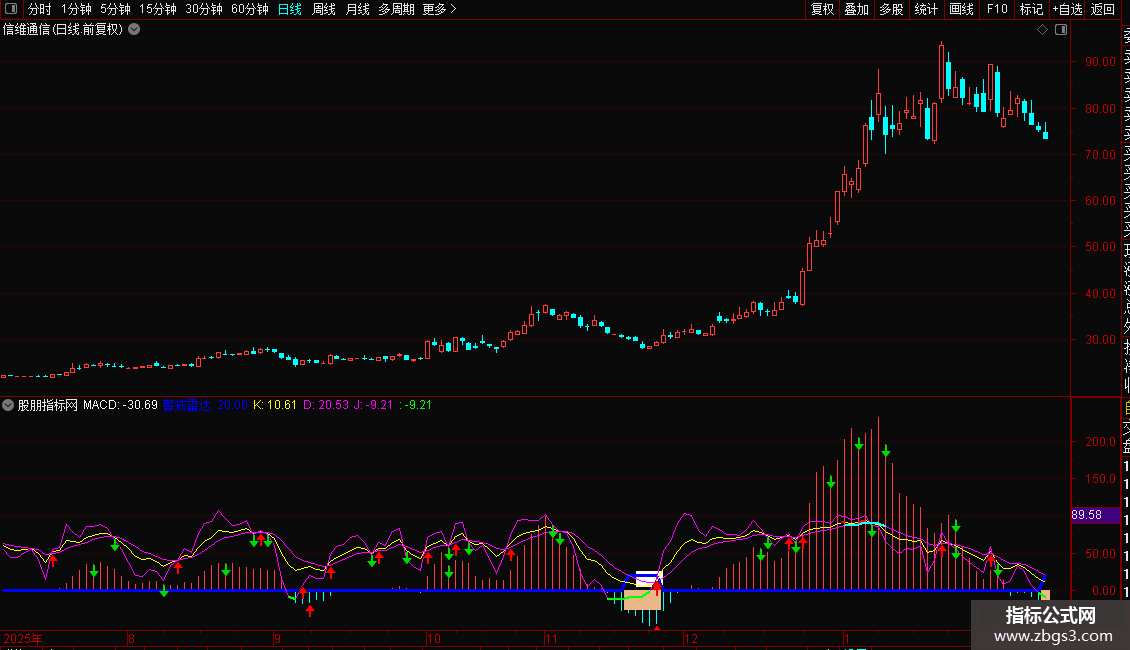The image size is (1130, 650).
Task: Switch to the 日线 daily chart period
Action: pyautogui.click(x=290, y=9)
